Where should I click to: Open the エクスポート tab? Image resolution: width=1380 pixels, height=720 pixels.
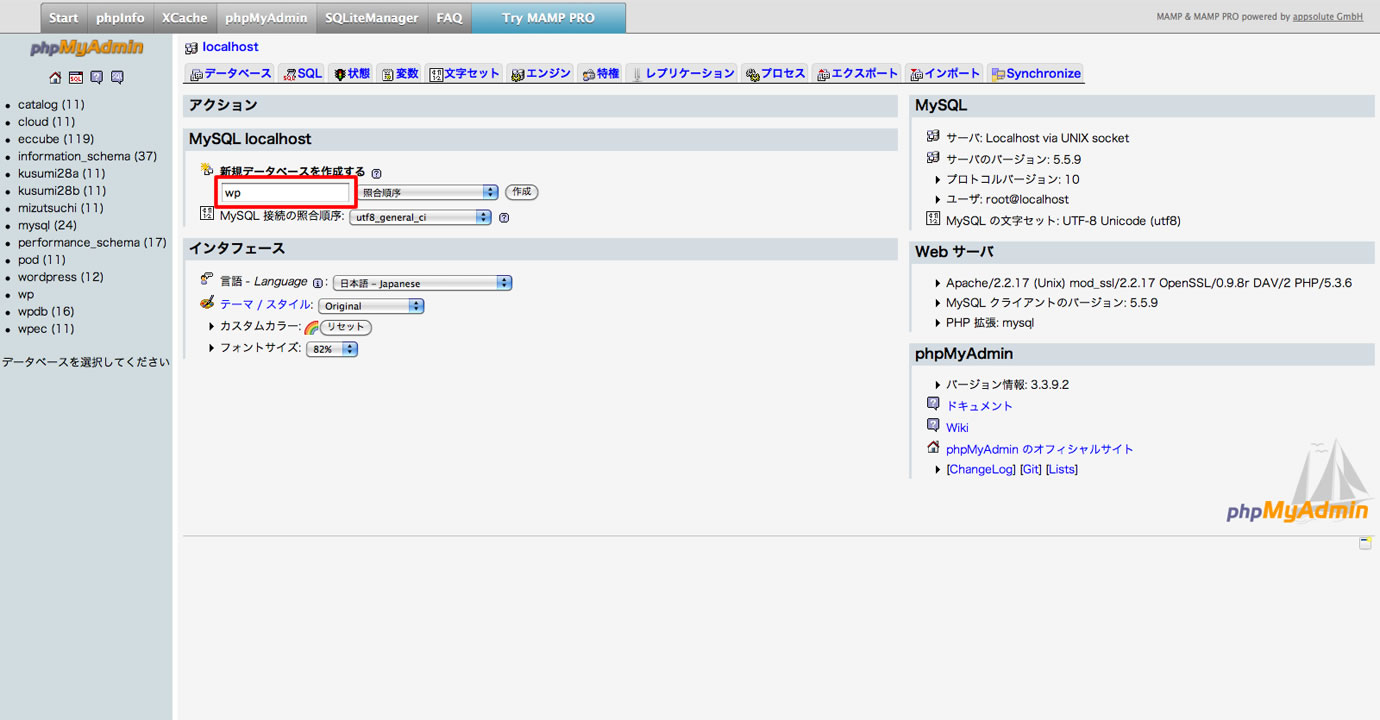857,73
